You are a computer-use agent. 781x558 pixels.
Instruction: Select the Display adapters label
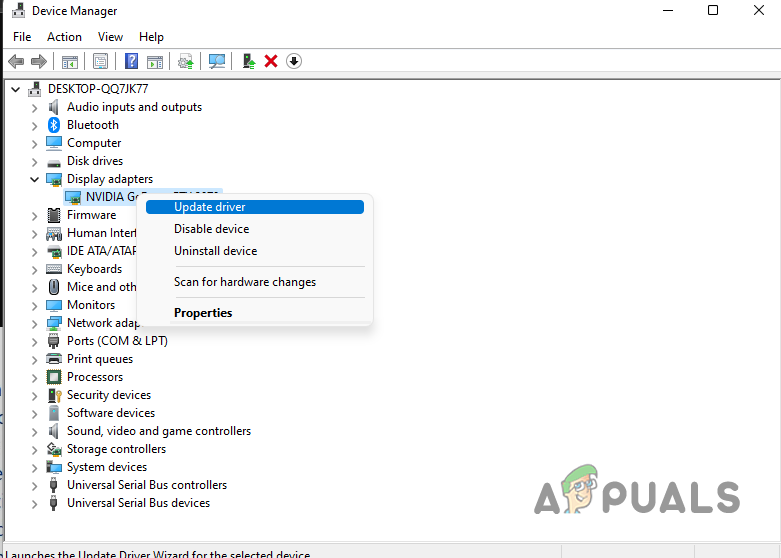110,179
